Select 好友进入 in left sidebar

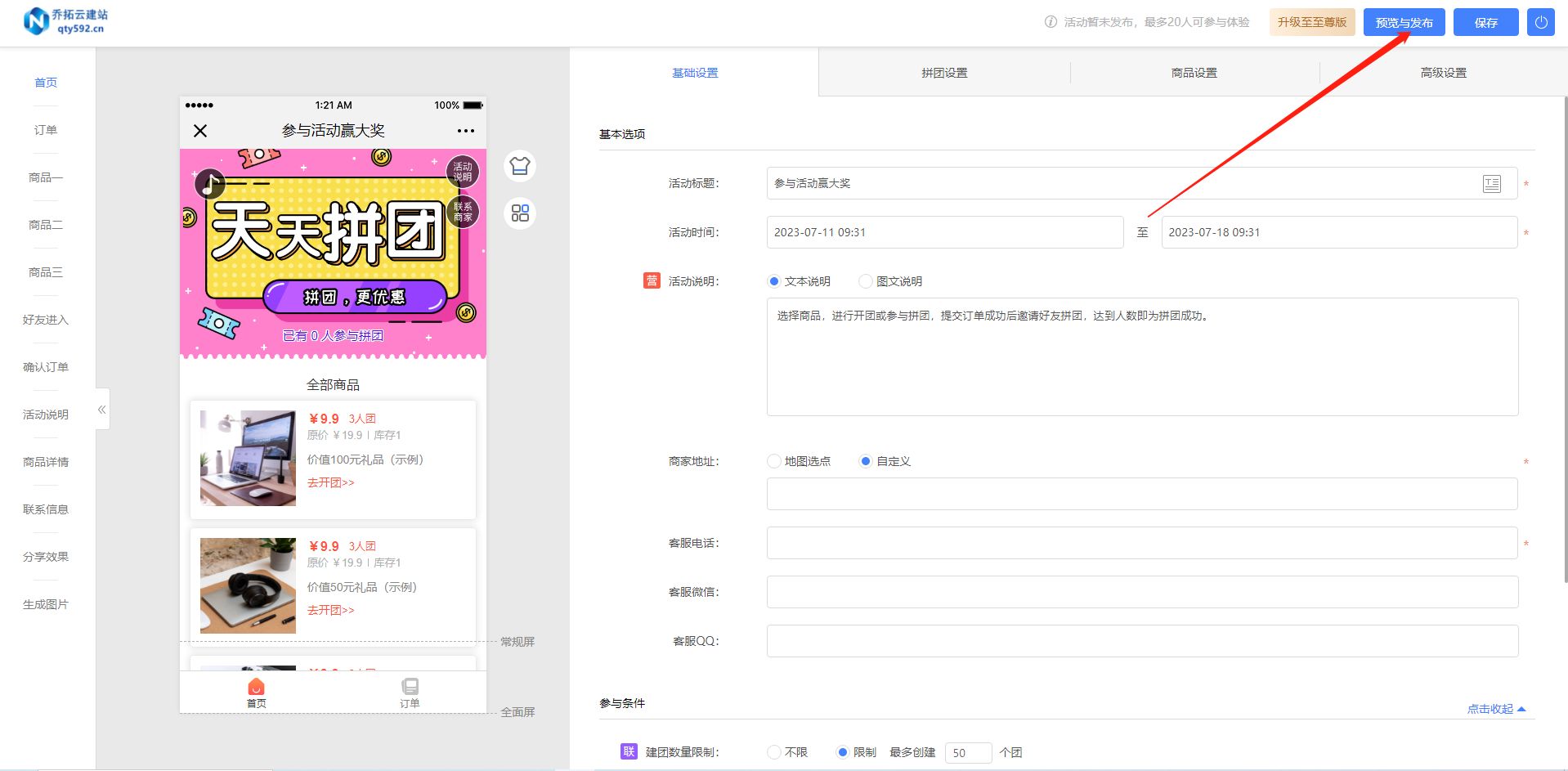(46, 320)
